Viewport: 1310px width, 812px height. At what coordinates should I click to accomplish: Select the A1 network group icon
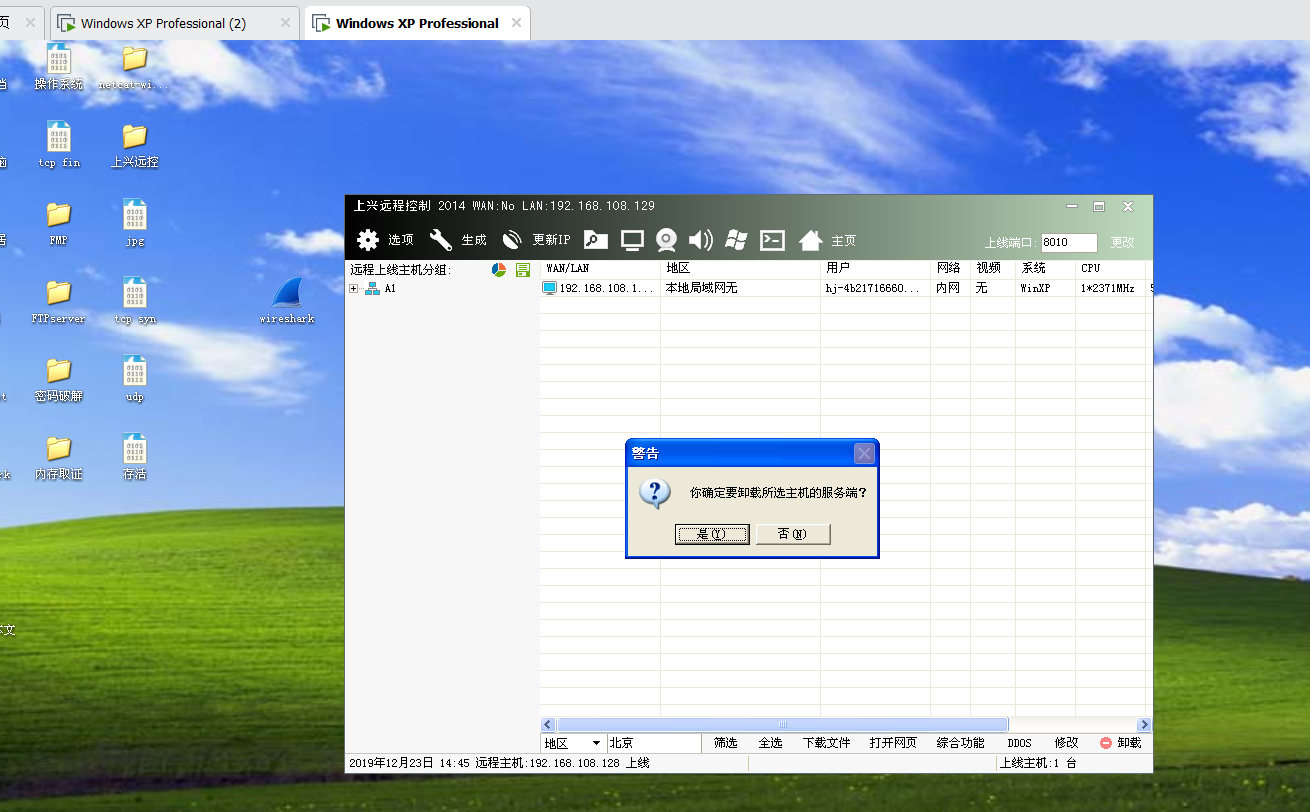pyautogui.click(x=372, y=289)
